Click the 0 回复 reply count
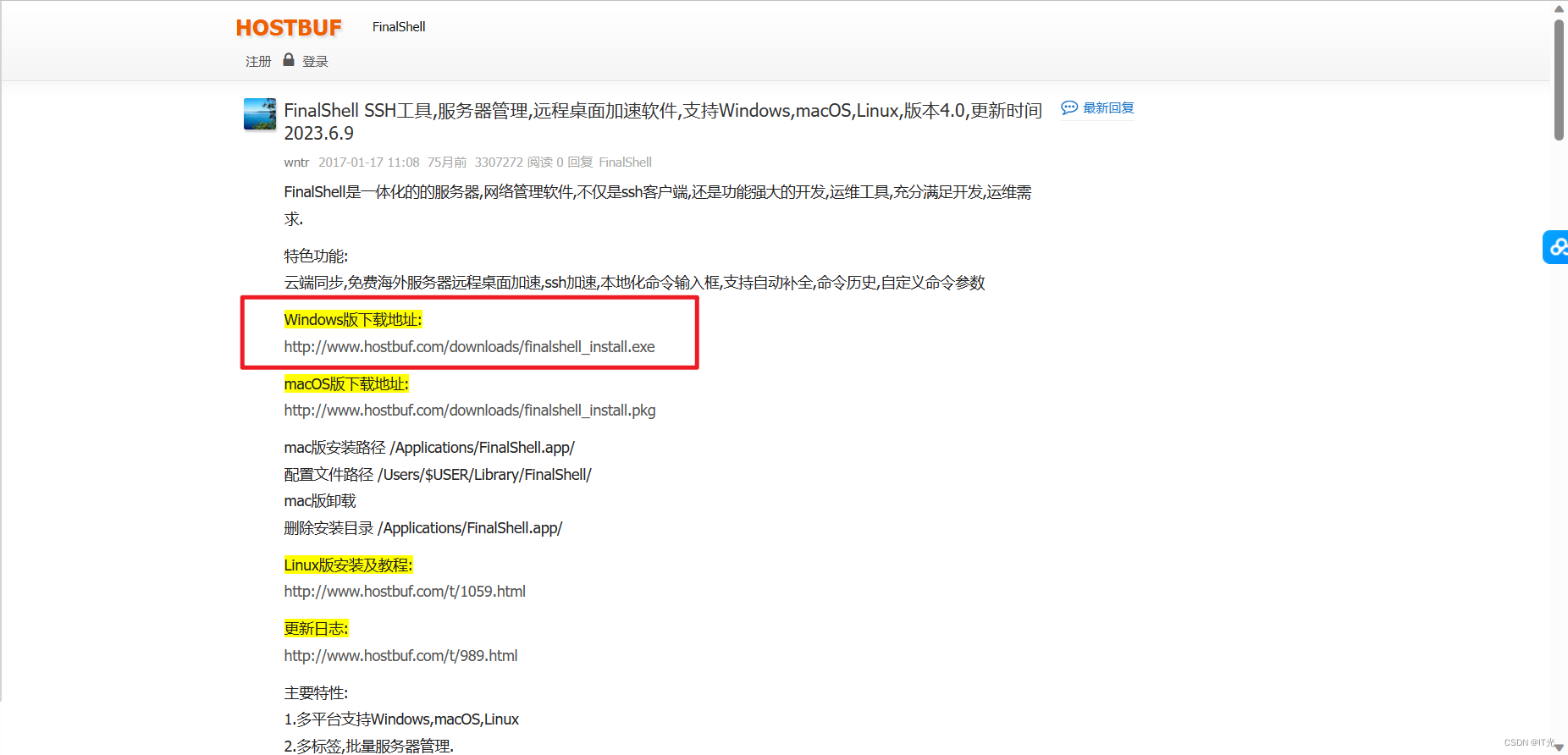This screenshot has height=755, width=1568. tap(575, 163)
